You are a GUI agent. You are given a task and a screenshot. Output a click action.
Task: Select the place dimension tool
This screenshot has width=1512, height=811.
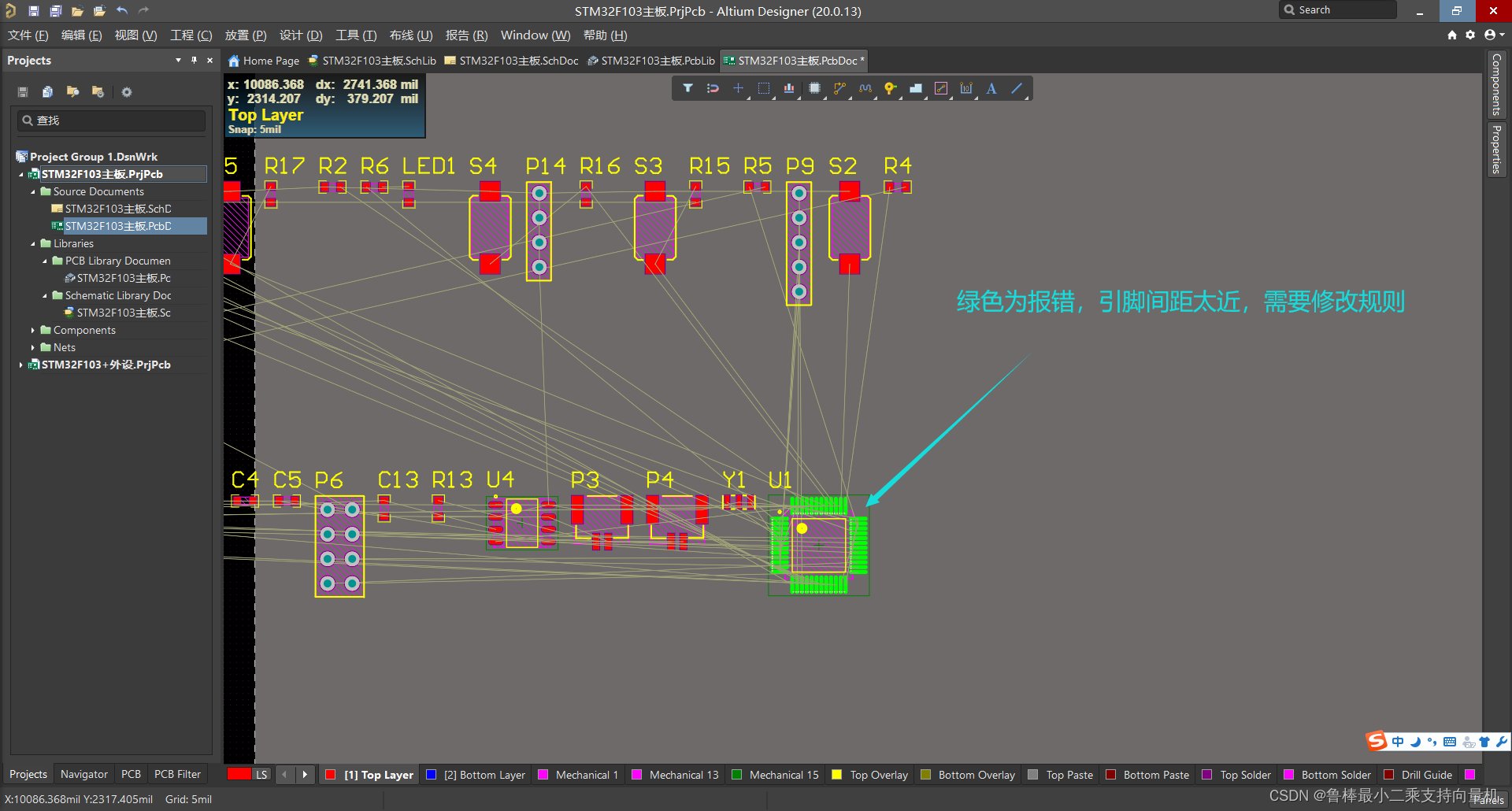[x=966, y=88]
